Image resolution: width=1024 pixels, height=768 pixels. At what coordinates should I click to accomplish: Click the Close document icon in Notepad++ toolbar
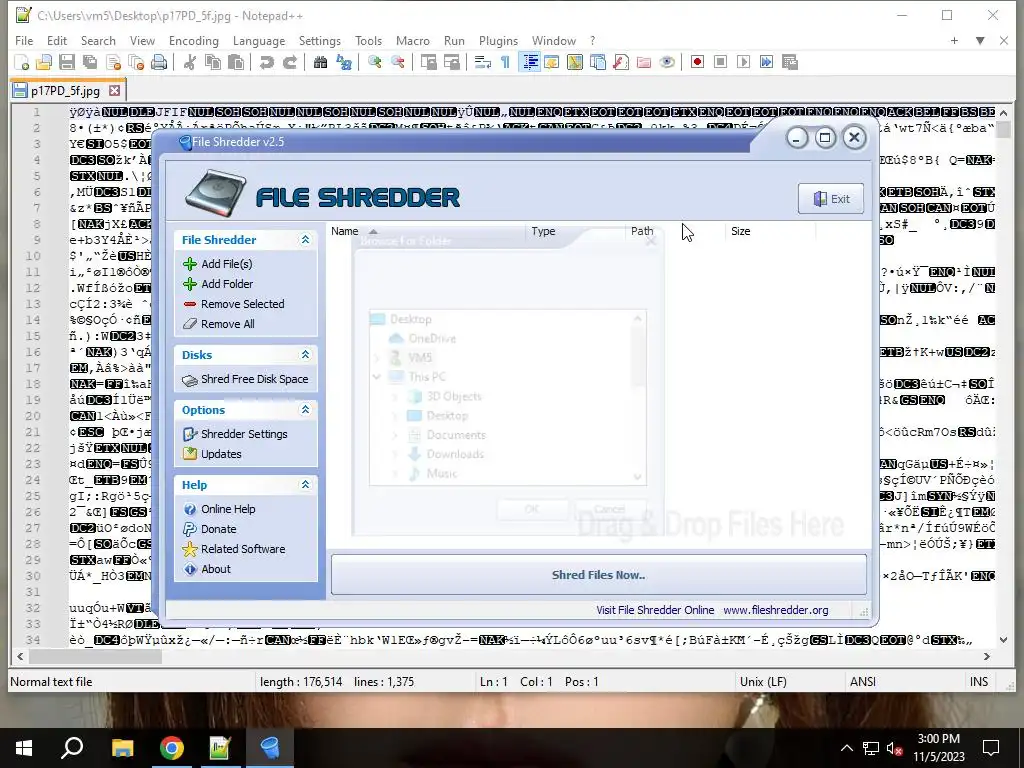point(114,63)
